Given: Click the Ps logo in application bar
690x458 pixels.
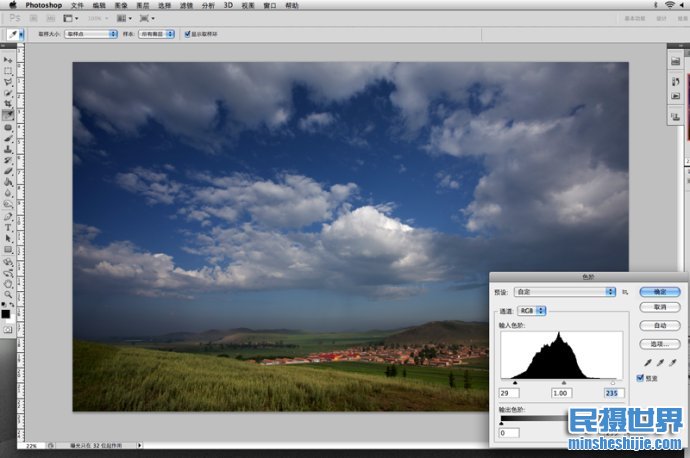Looking at the screenshot, I should point(15,18).
